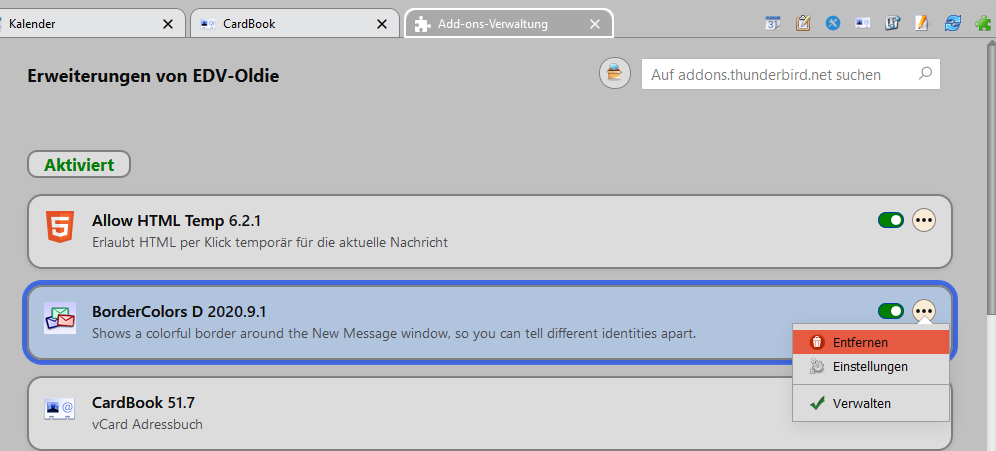Click the Aktiviert section label
Viewport: 996px width, 451px height.
tap(79, 165)
